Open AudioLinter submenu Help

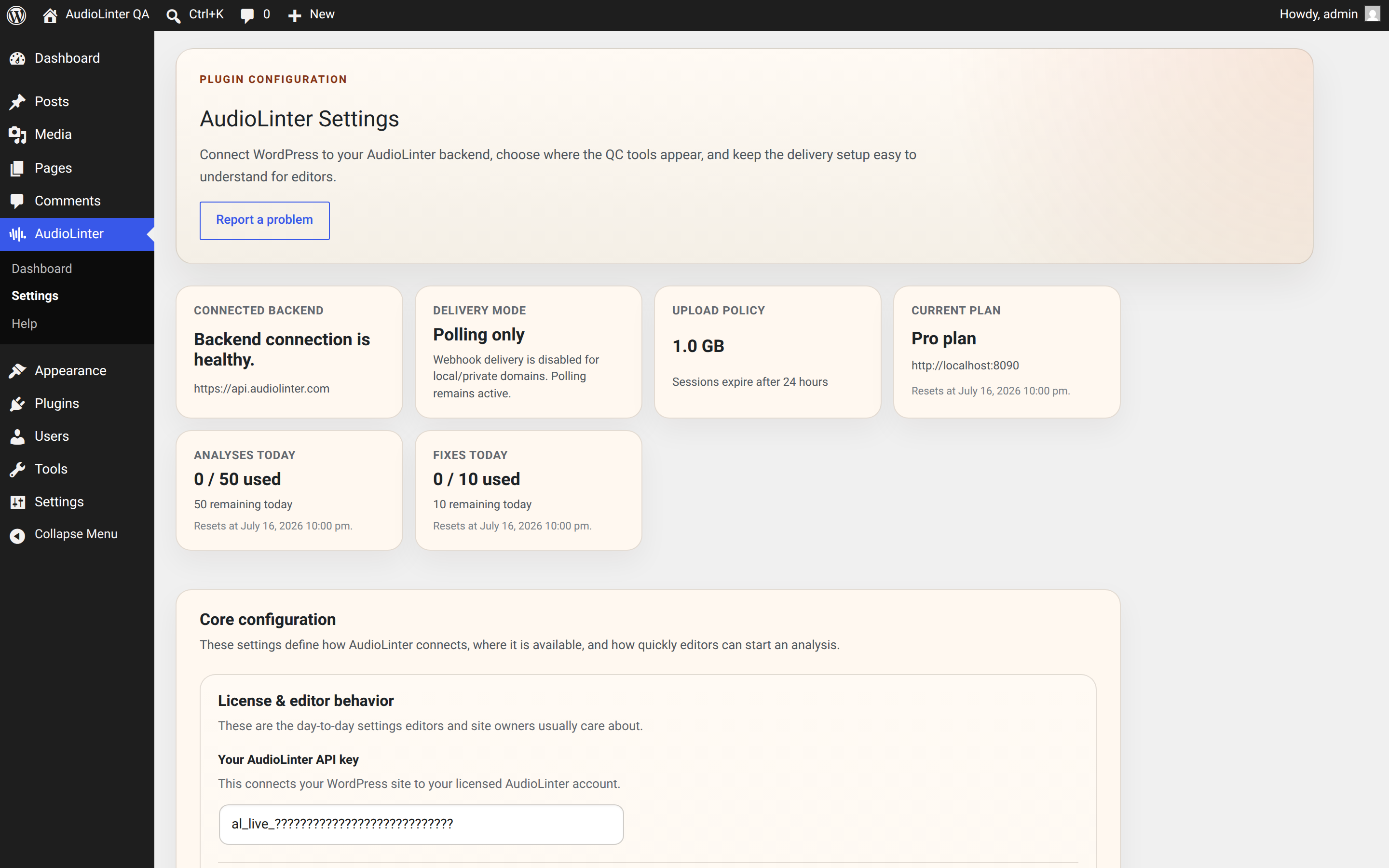point(24,323)
